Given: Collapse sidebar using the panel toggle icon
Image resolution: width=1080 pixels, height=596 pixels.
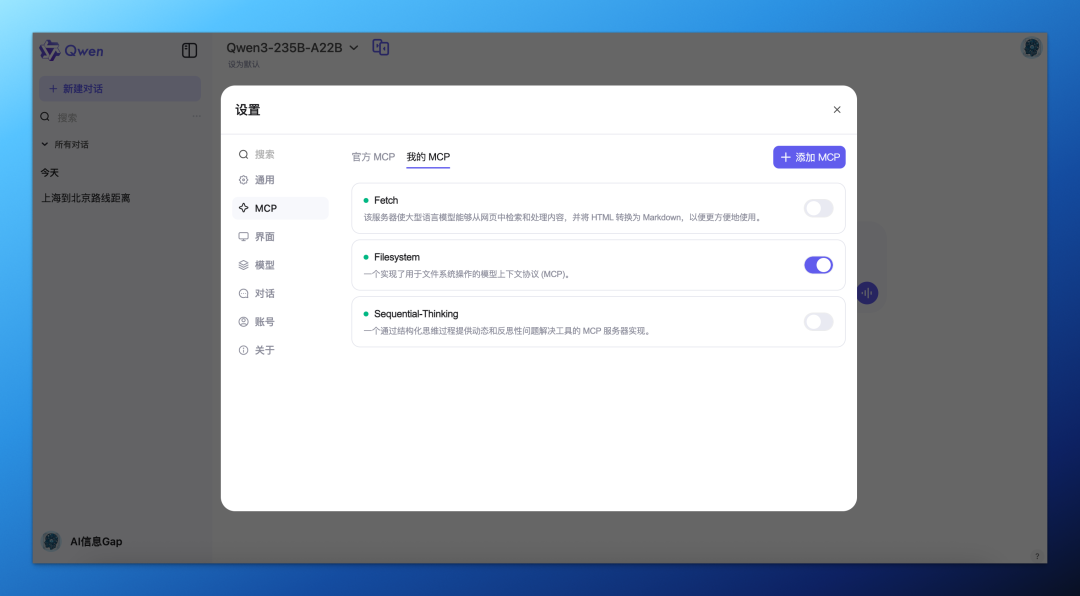Looking at the screenshot, I should click(189, 50).
